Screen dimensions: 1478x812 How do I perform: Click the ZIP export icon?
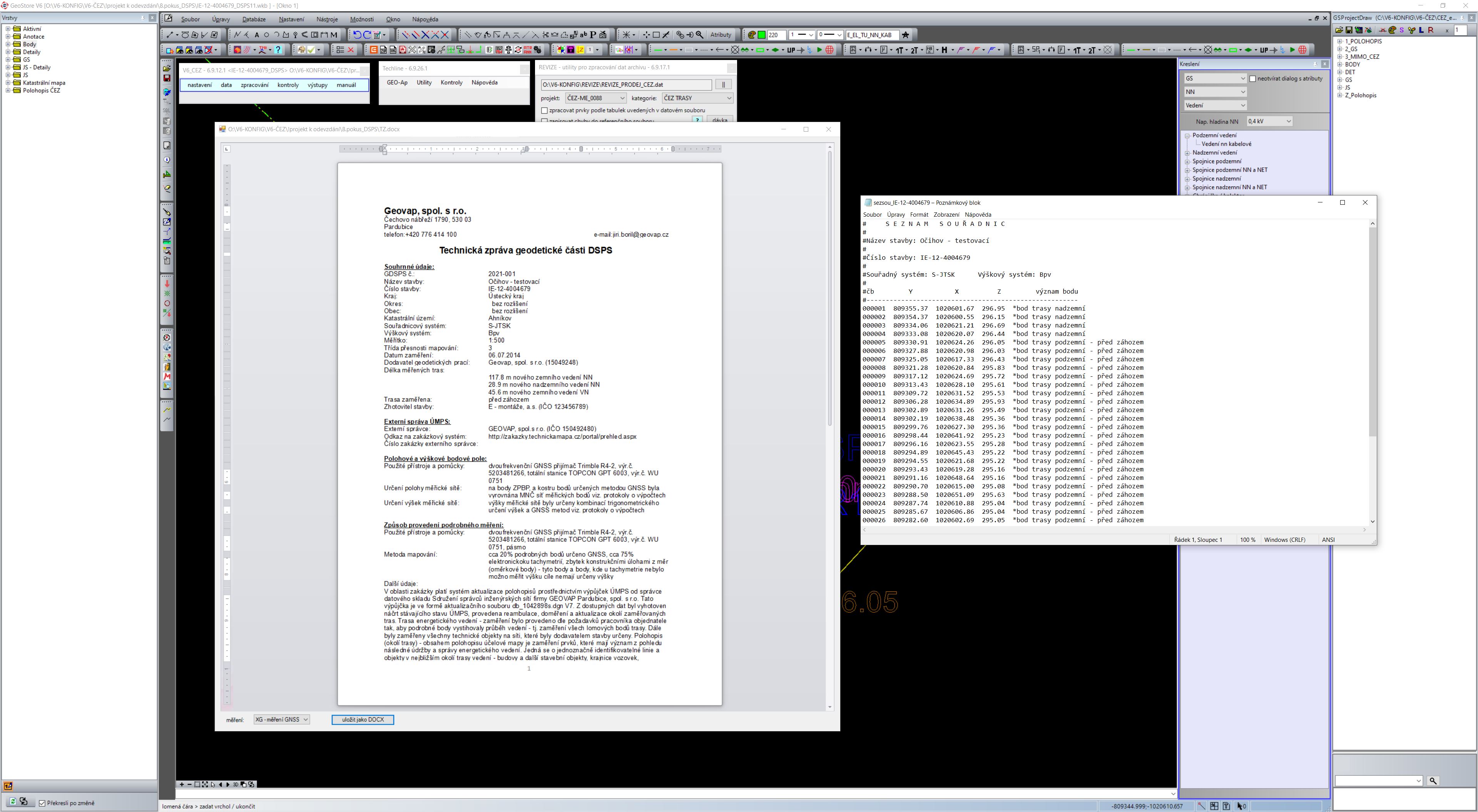[x=383, y=50]
